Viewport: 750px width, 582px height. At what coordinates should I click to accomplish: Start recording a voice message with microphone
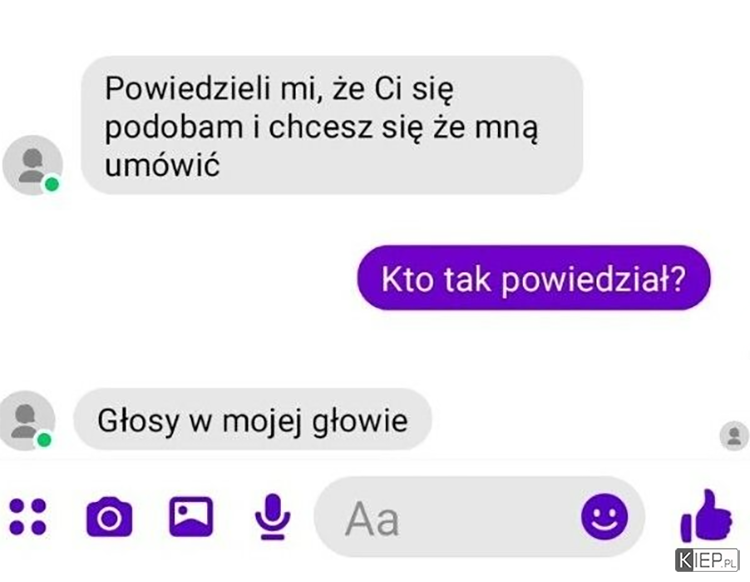tap(272, 516)
